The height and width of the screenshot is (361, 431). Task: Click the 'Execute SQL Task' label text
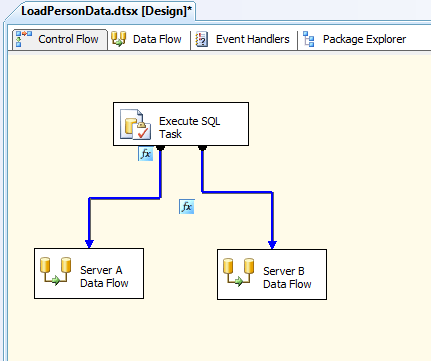pos(189,127)
